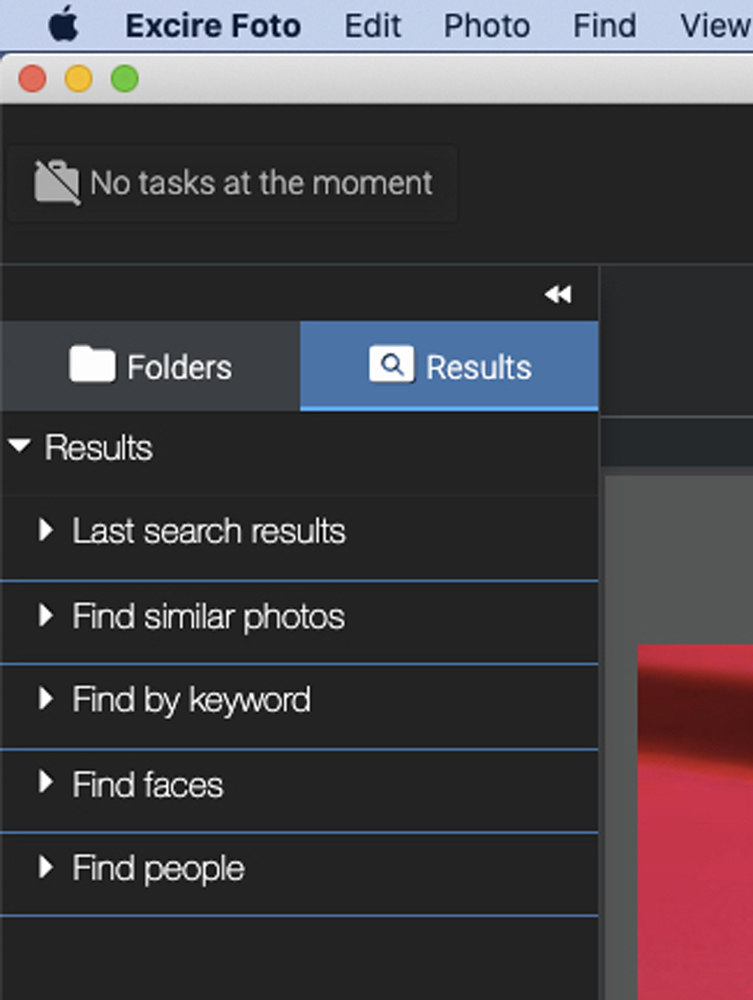This screenshot has height=1000, width=753.
Task: Open the Excire Foto app menu
Action: click(x=213, y=25)
